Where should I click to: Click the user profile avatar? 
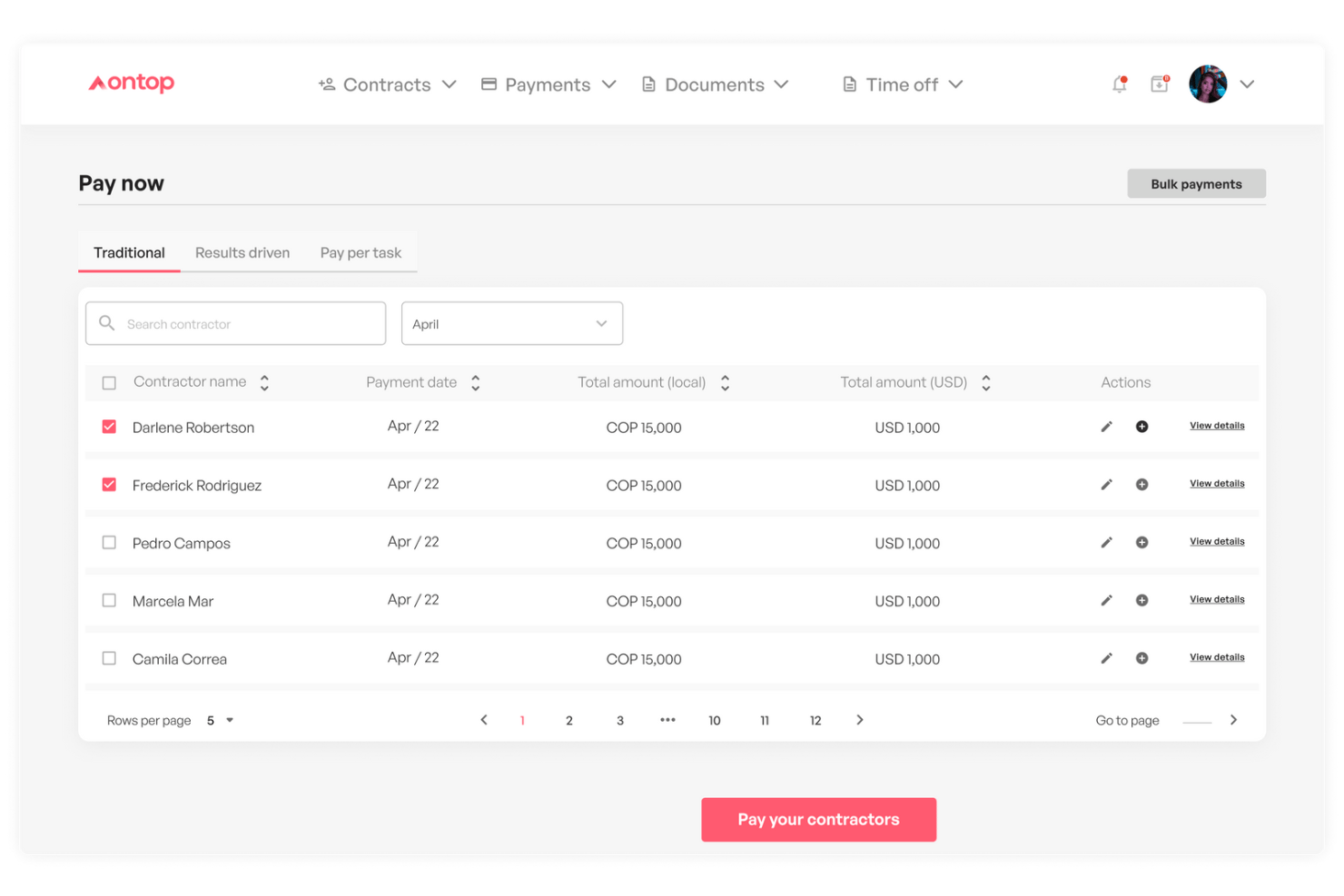(x=1208, y=84)
